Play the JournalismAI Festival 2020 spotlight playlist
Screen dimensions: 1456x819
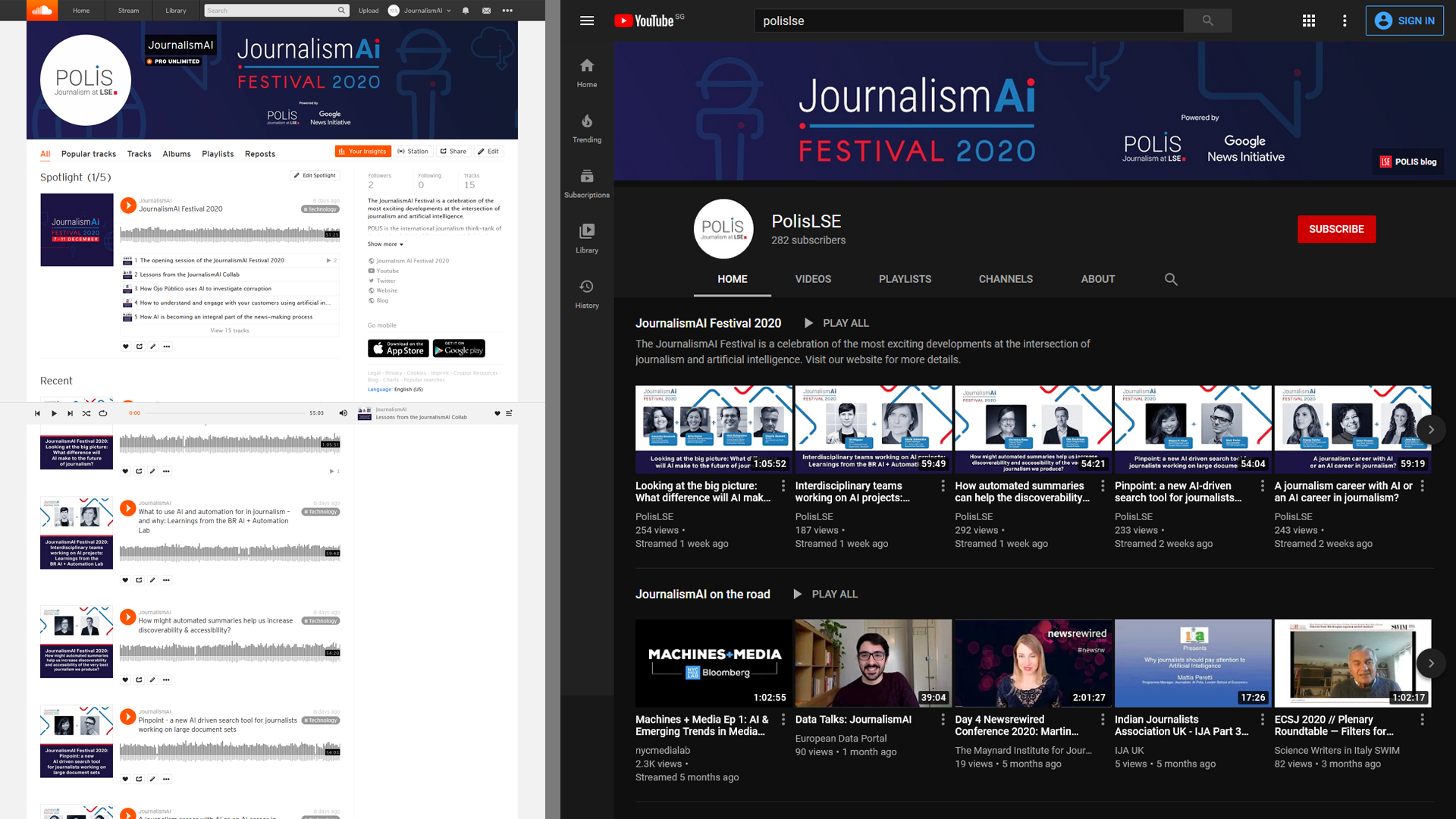coord(128,205)
